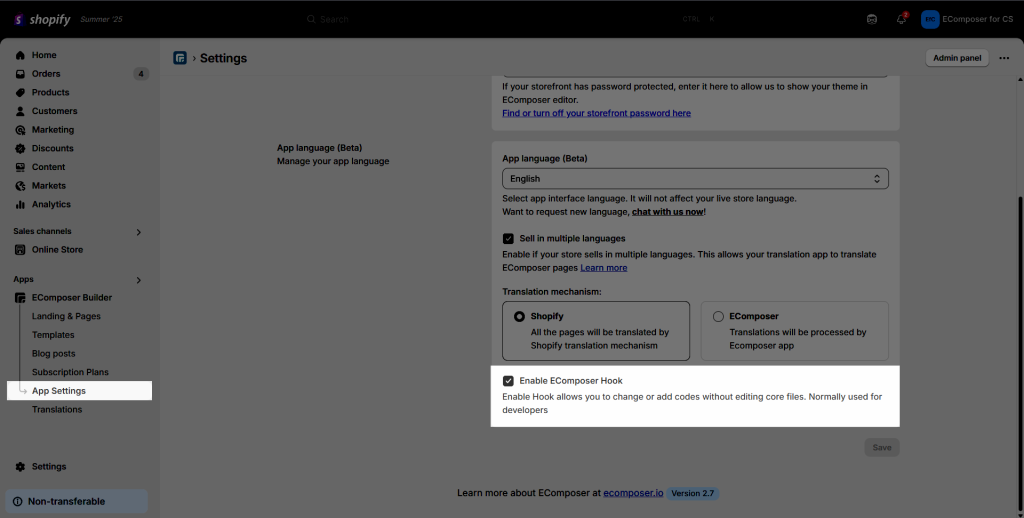
Task: Click the Marketing target icon
Action: point(20,130)
